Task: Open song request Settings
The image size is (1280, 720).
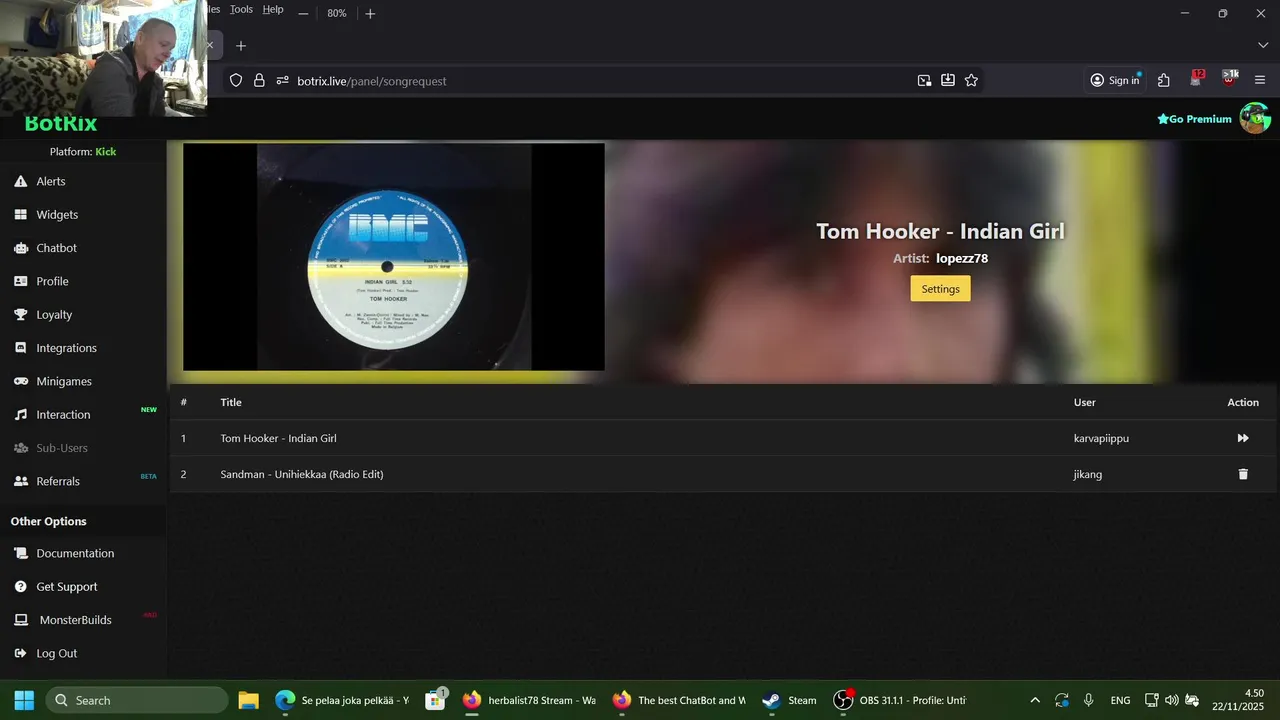Action: (940, 289)
